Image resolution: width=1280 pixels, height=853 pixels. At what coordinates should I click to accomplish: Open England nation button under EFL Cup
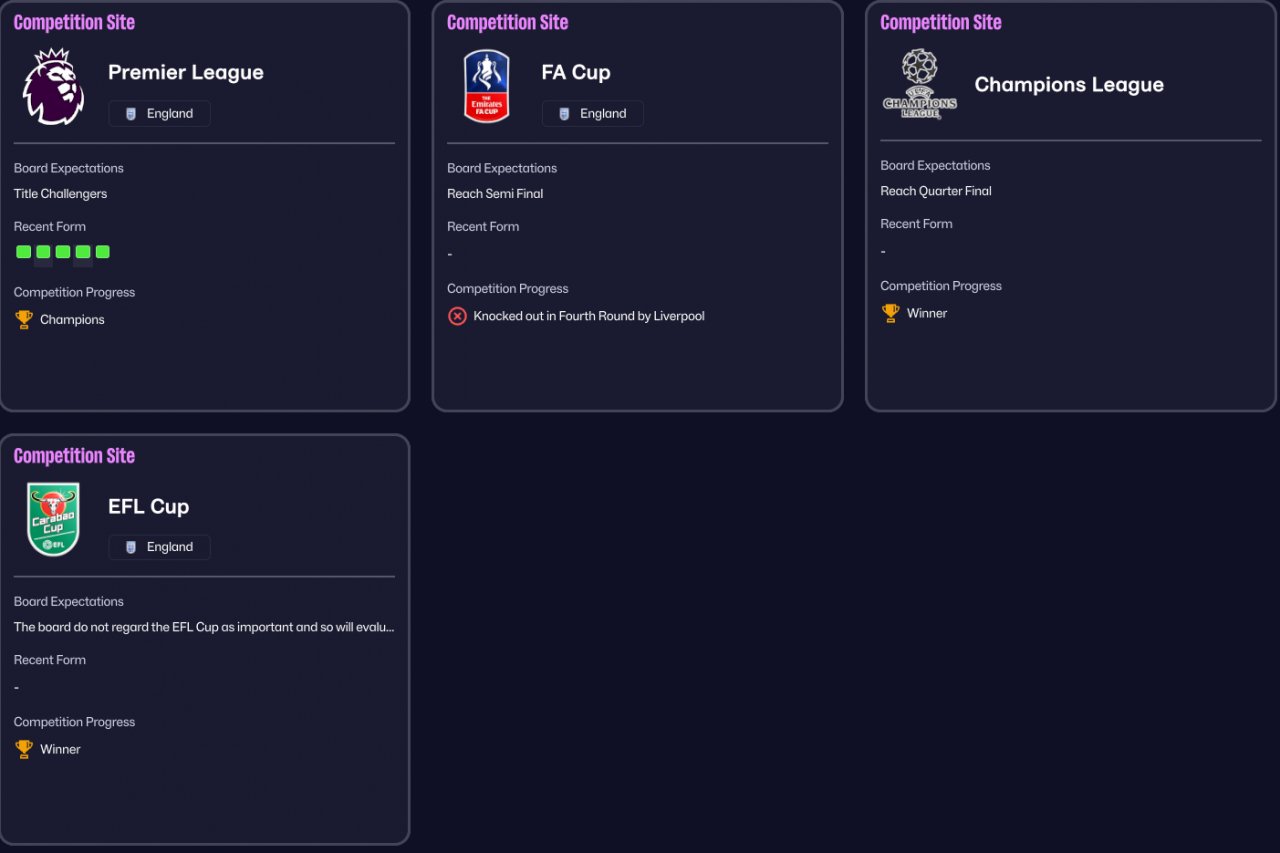[x=160, y=547]
